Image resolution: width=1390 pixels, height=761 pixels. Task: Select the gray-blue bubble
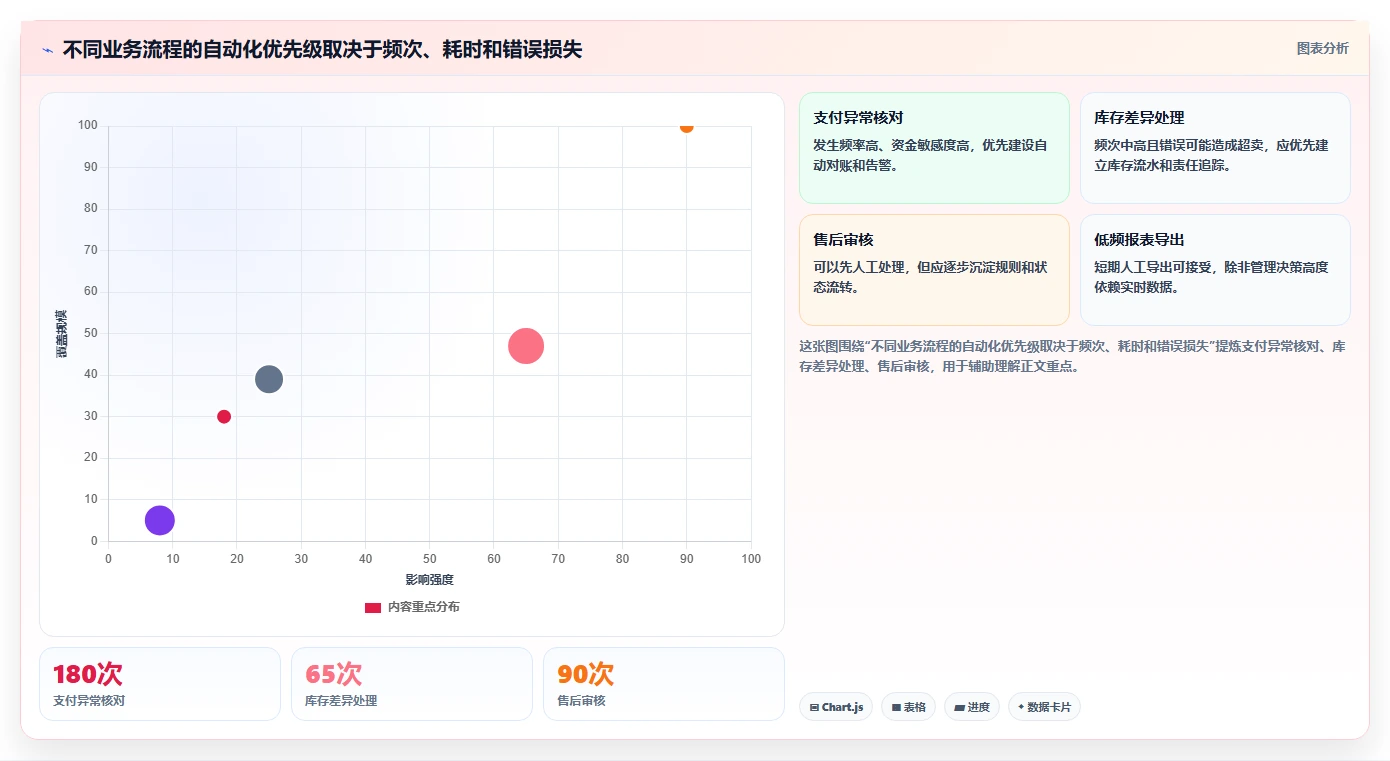click(x=269, y=379)
